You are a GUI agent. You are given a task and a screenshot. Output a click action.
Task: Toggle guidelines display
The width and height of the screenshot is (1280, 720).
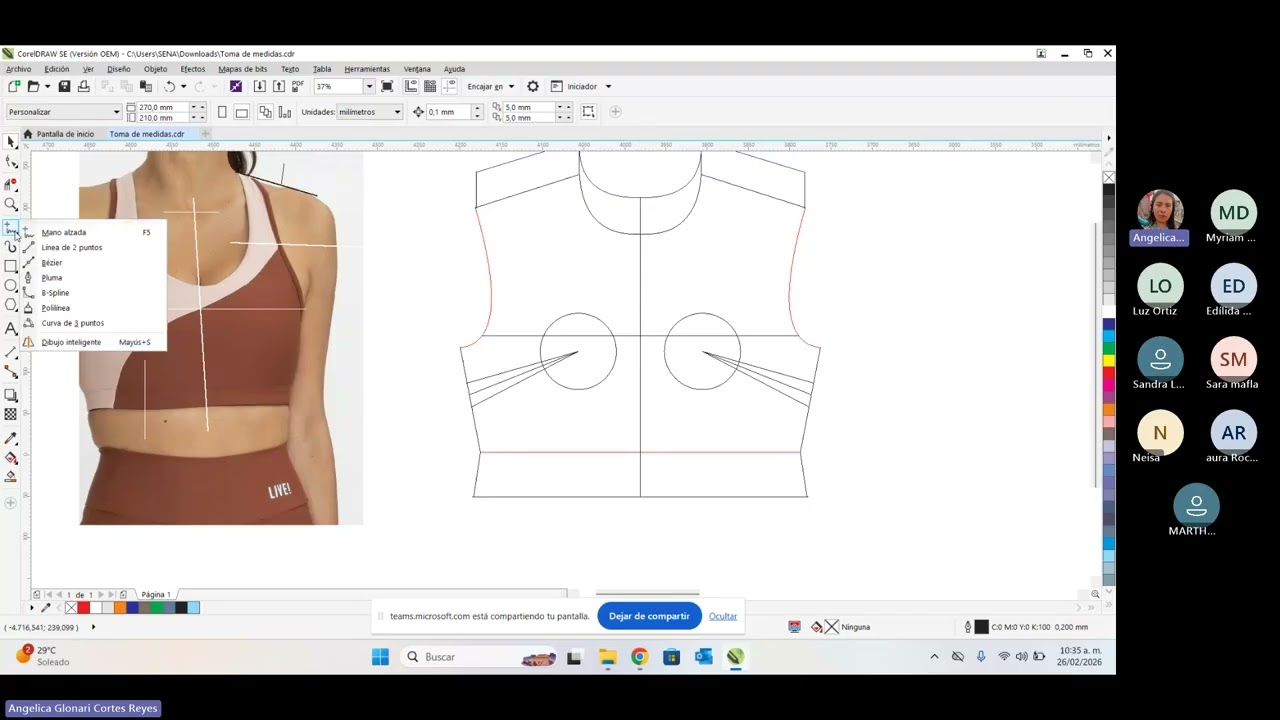tap(449, 87)
